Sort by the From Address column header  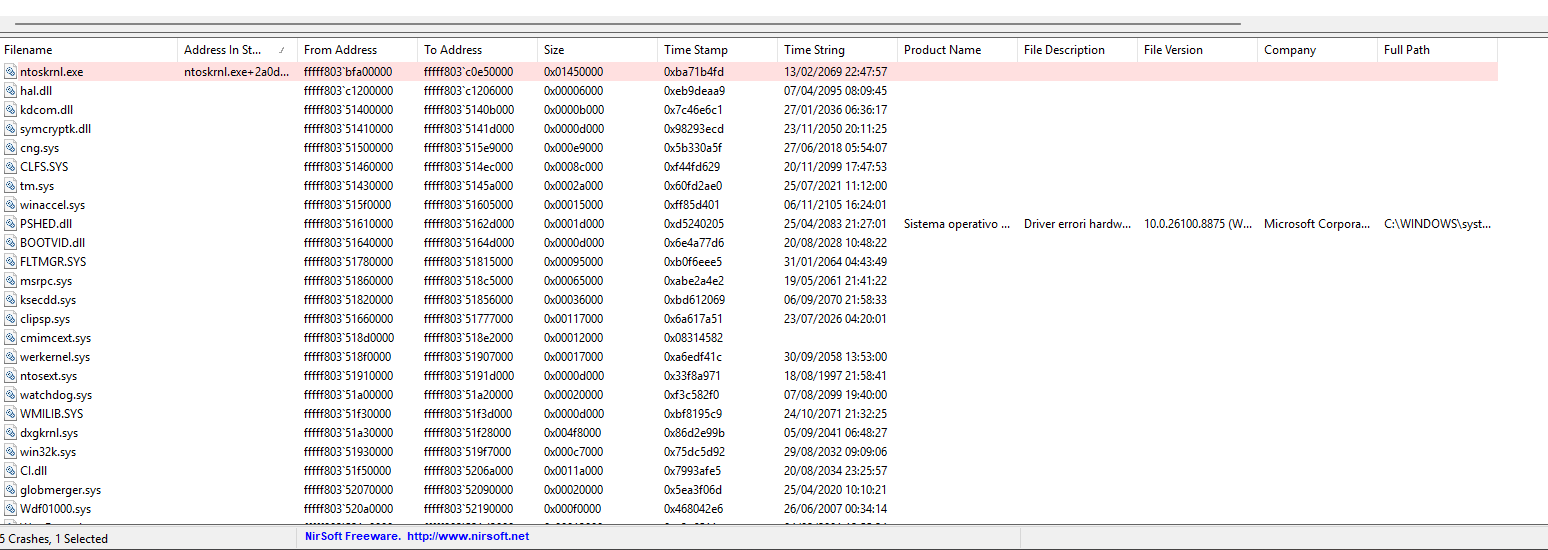(358, 50)
